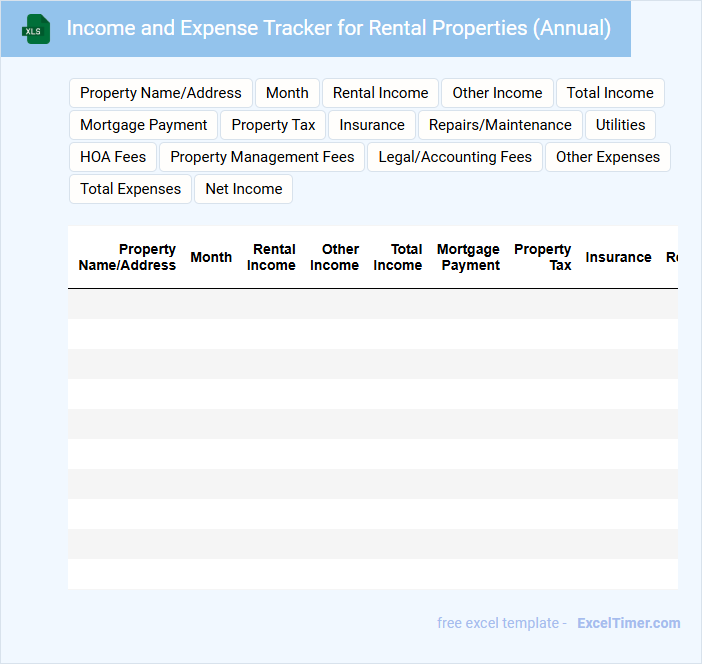Select the Net Income tag

click(244, 189)
